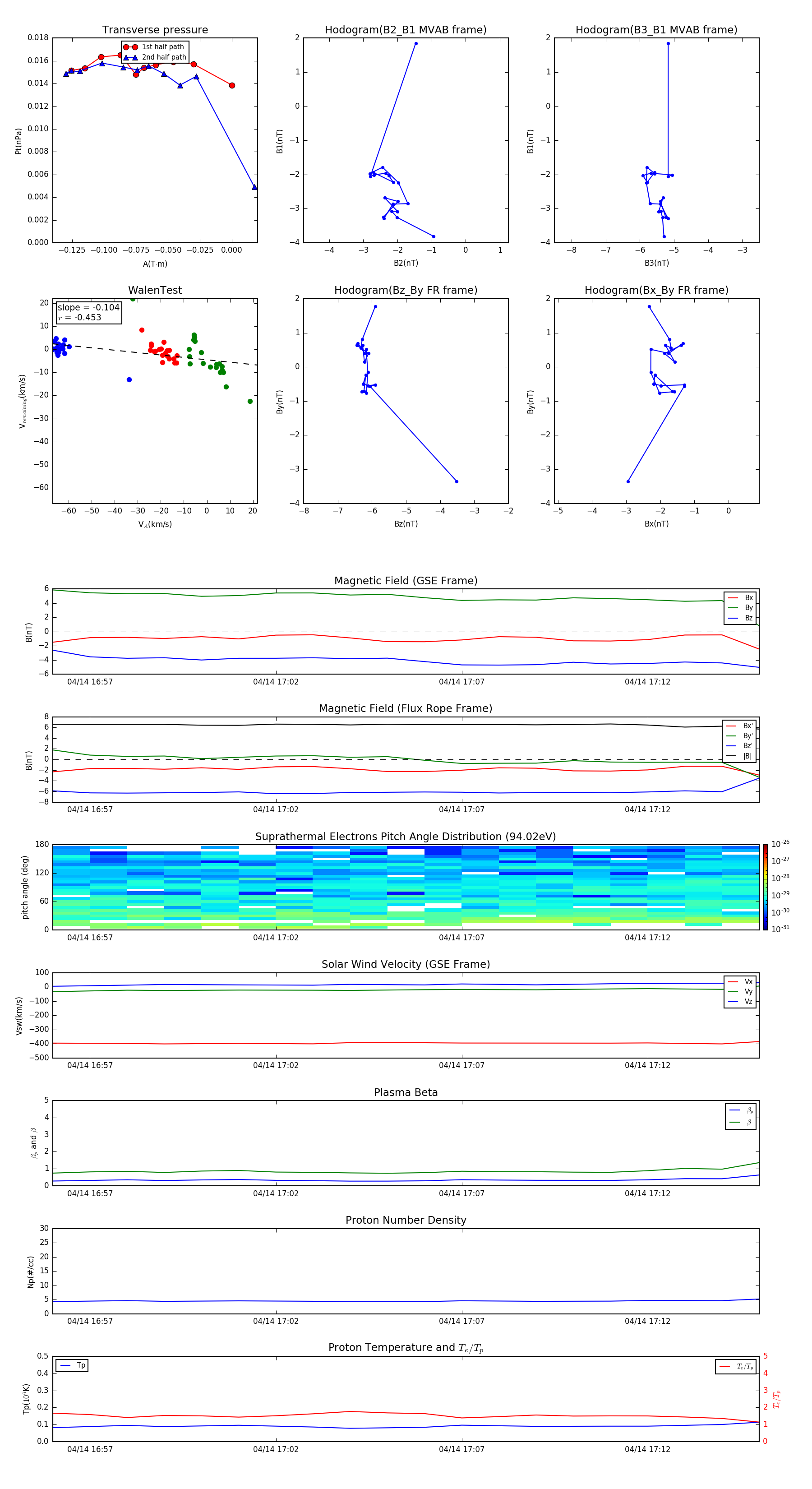
Task: Click the '10^-26' colorbar tick label
Action: point(780,844)
